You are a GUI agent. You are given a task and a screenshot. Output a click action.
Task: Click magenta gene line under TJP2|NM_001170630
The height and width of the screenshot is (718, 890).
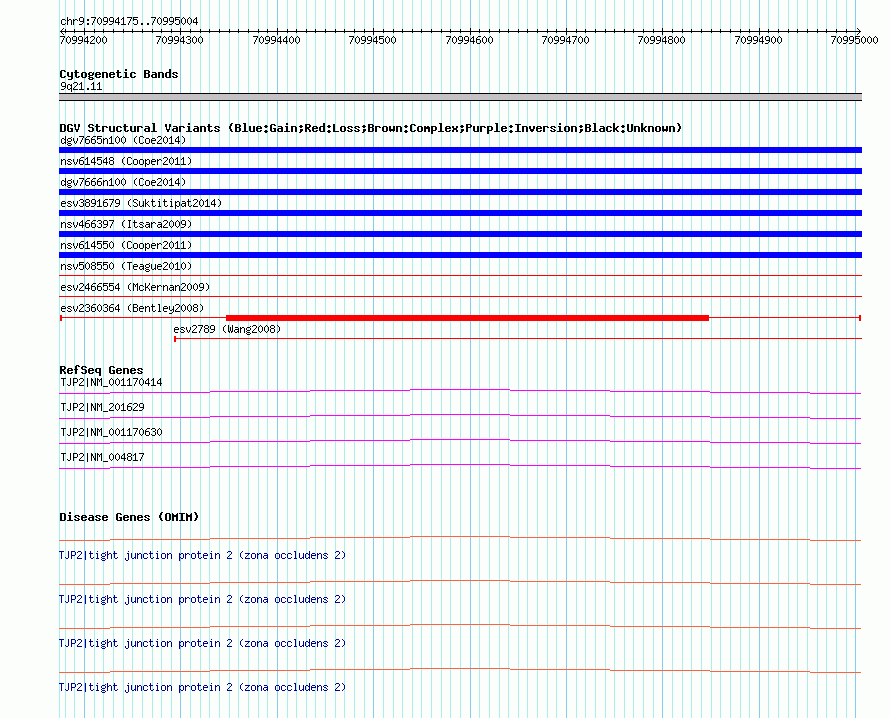click(x=460, y=441)
